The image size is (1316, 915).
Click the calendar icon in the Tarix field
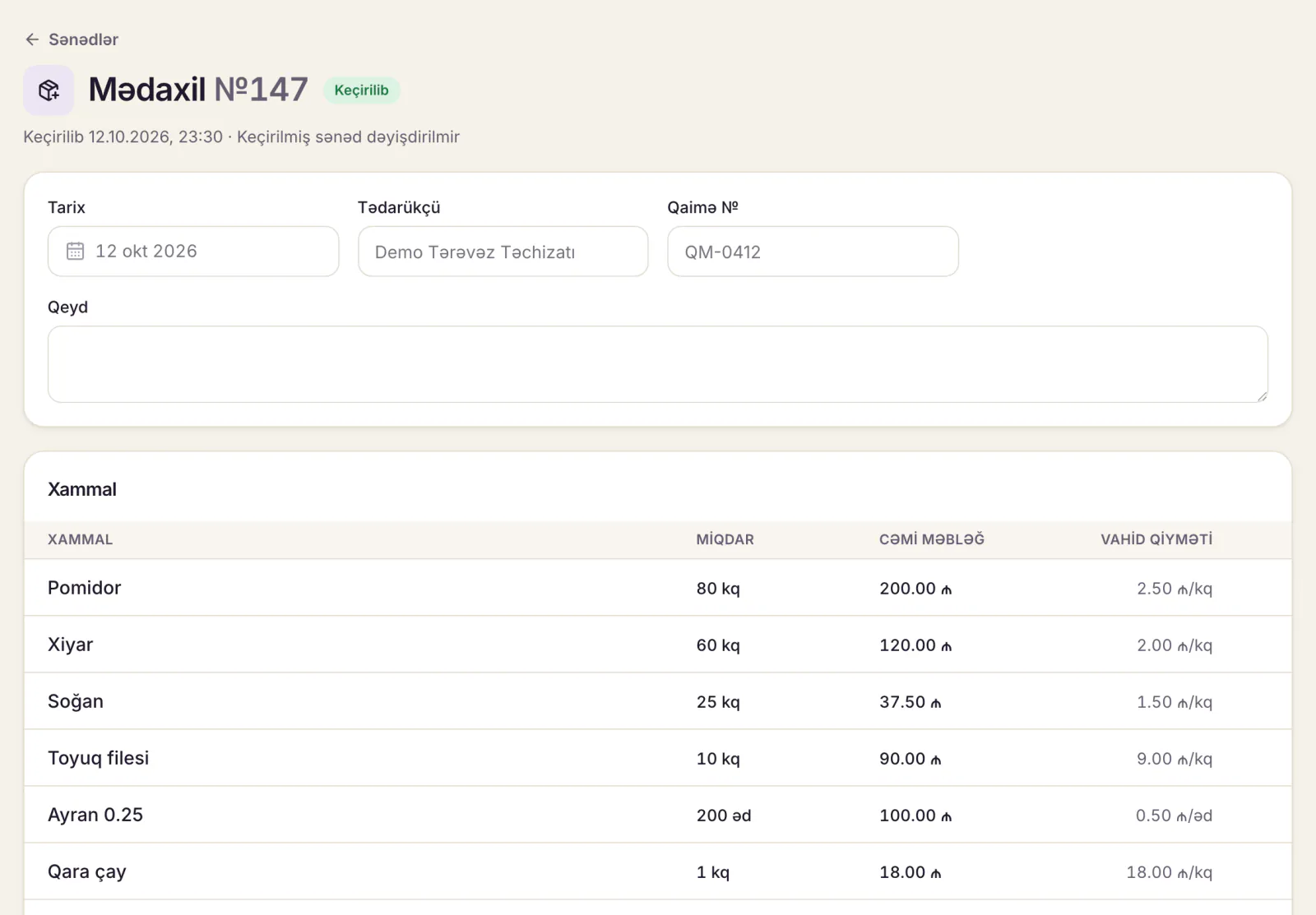(x=75, y=251)
